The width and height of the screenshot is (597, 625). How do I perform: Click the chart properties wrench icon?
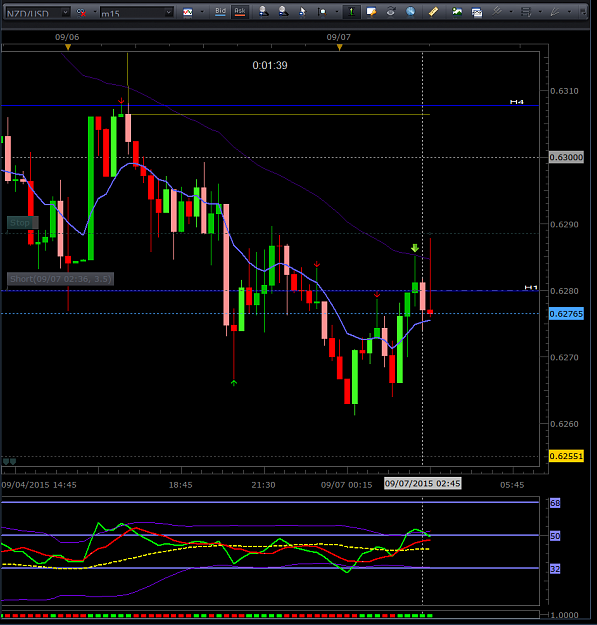click(x=371, y=12)
